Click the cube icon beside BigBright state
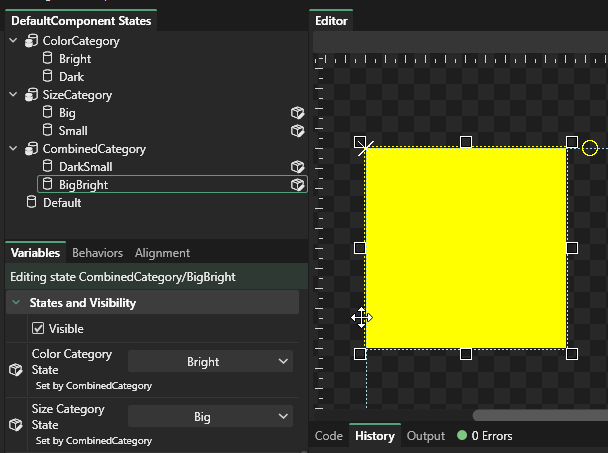 pos(297,185)
